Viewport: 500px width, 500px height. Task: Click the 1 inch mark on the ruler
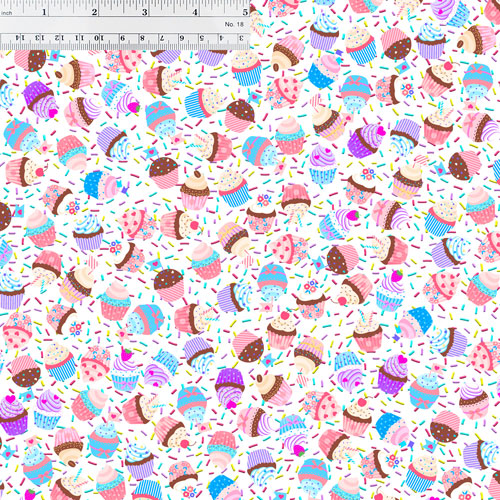coord(44,12)
